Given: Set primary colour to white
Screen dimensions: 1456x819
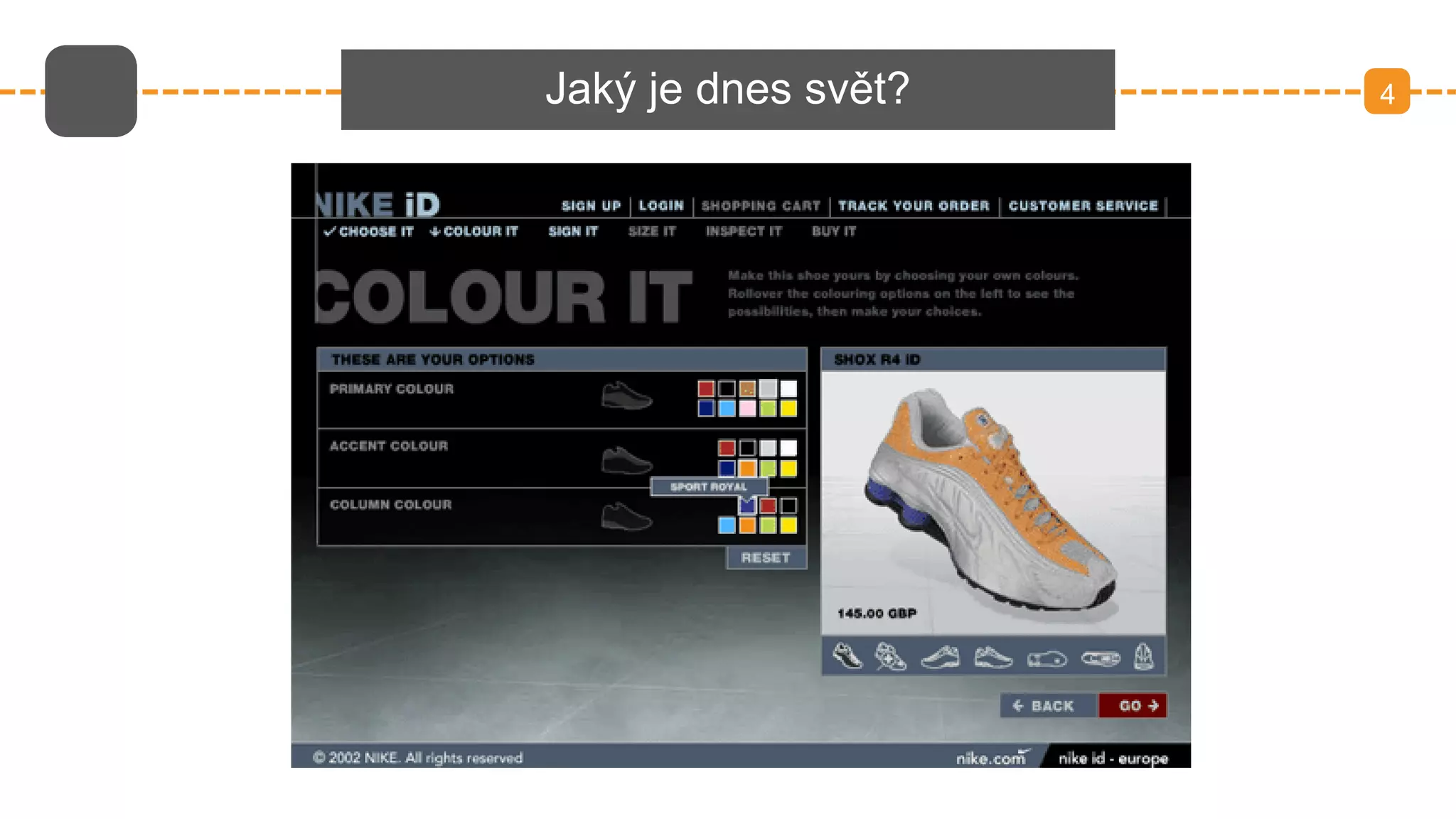Looking at the screenshot, I should (788, 389).
